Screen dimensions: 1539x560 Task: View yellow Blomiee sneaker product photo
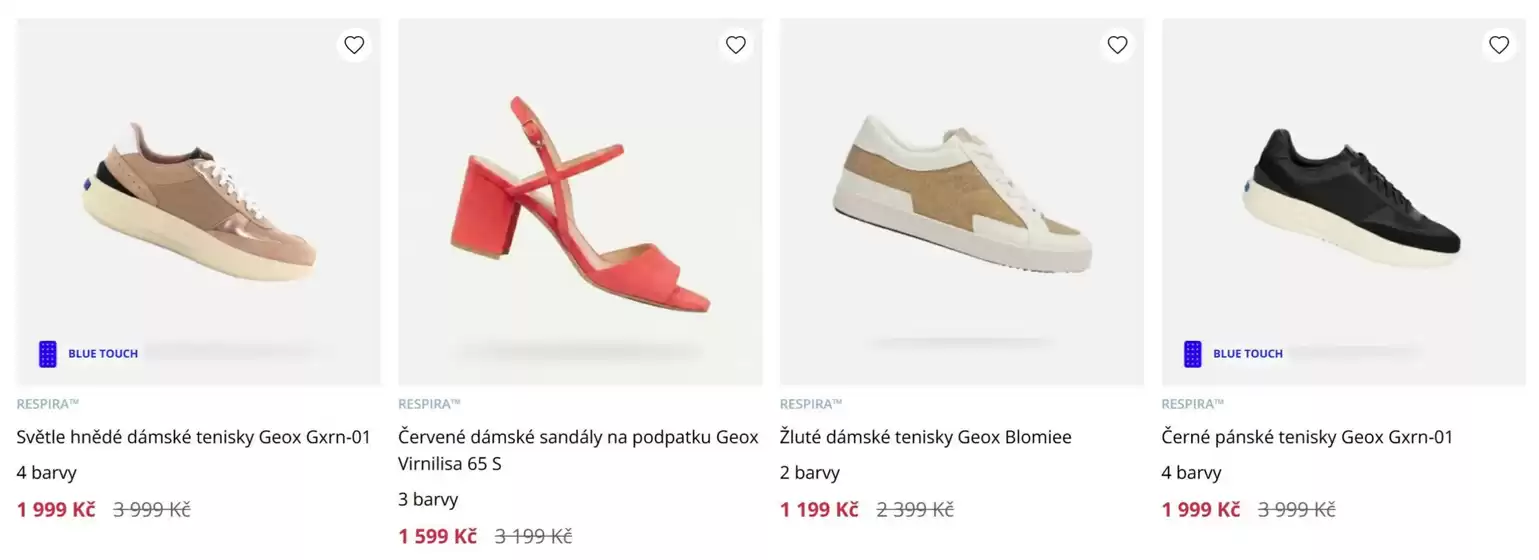(x=962, y=202)
